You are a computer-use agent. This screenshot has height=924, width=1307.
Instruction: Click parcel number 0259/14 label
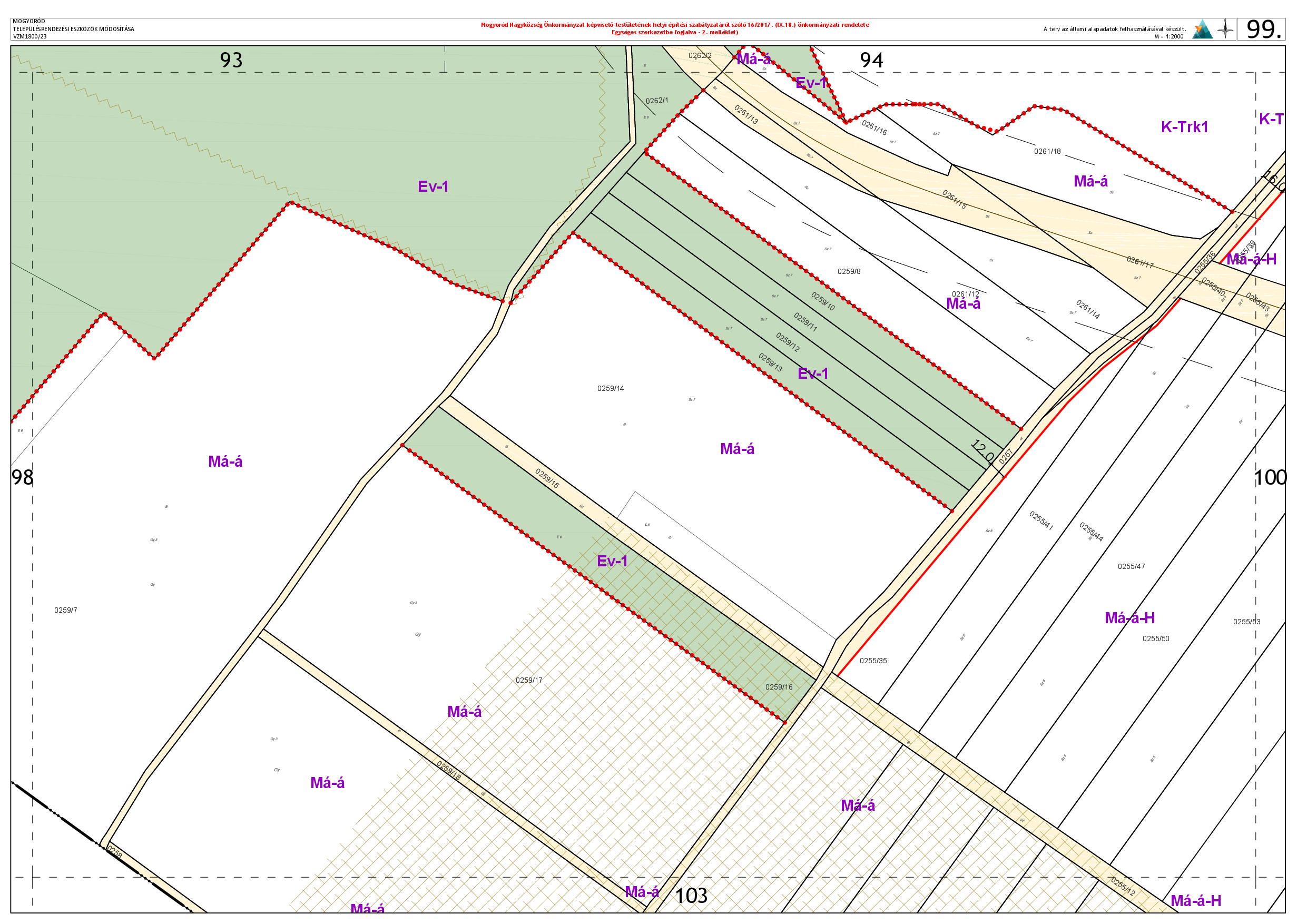point(610,388)
